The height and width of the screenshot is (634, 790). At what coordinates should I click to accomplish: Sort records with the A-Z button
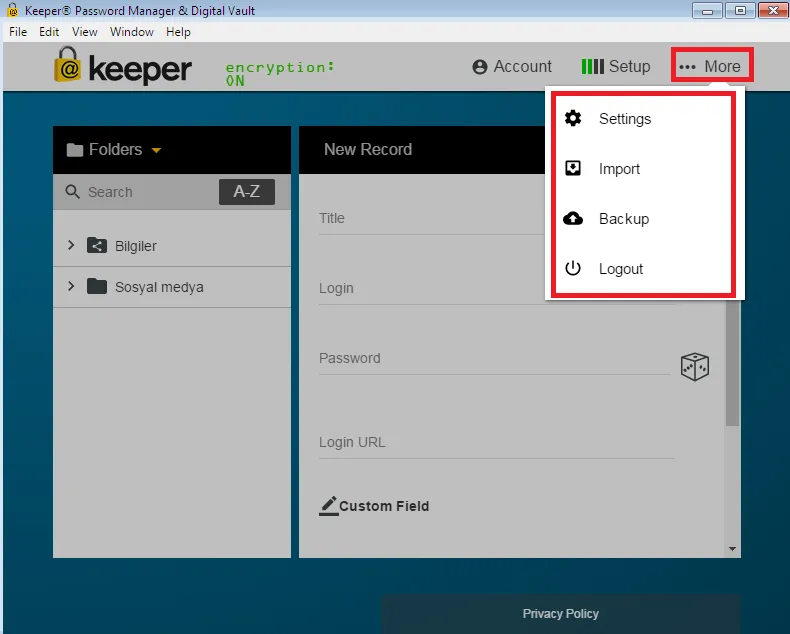coord(247,192)
